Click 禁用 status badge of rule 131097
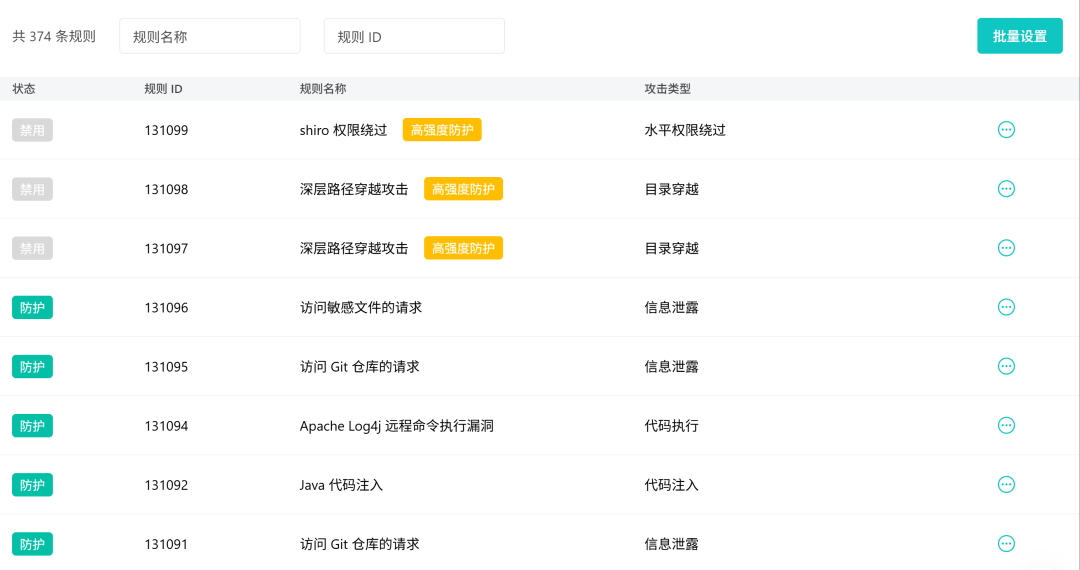 pyautogui.click(x=32, y=249)
